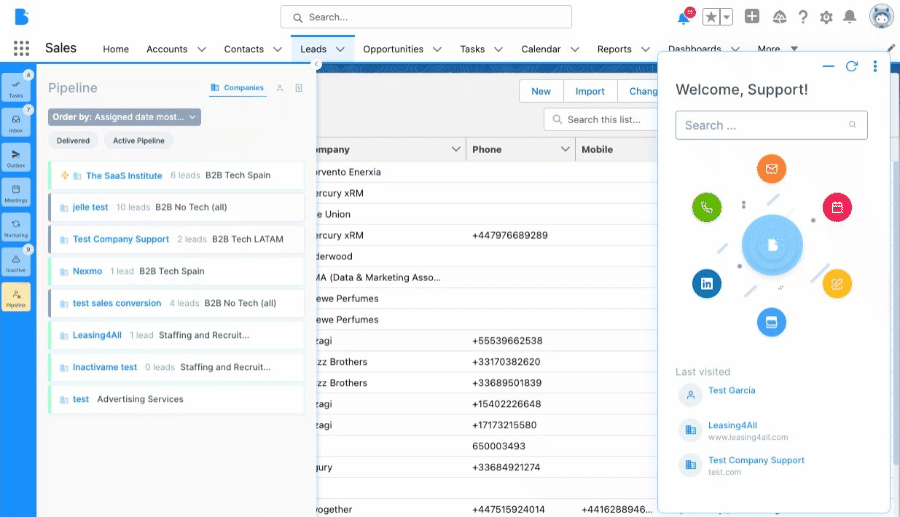Screen dimensions: 900x517
Task: Open the Inbox sidebar button
Action: coord(15,123)
